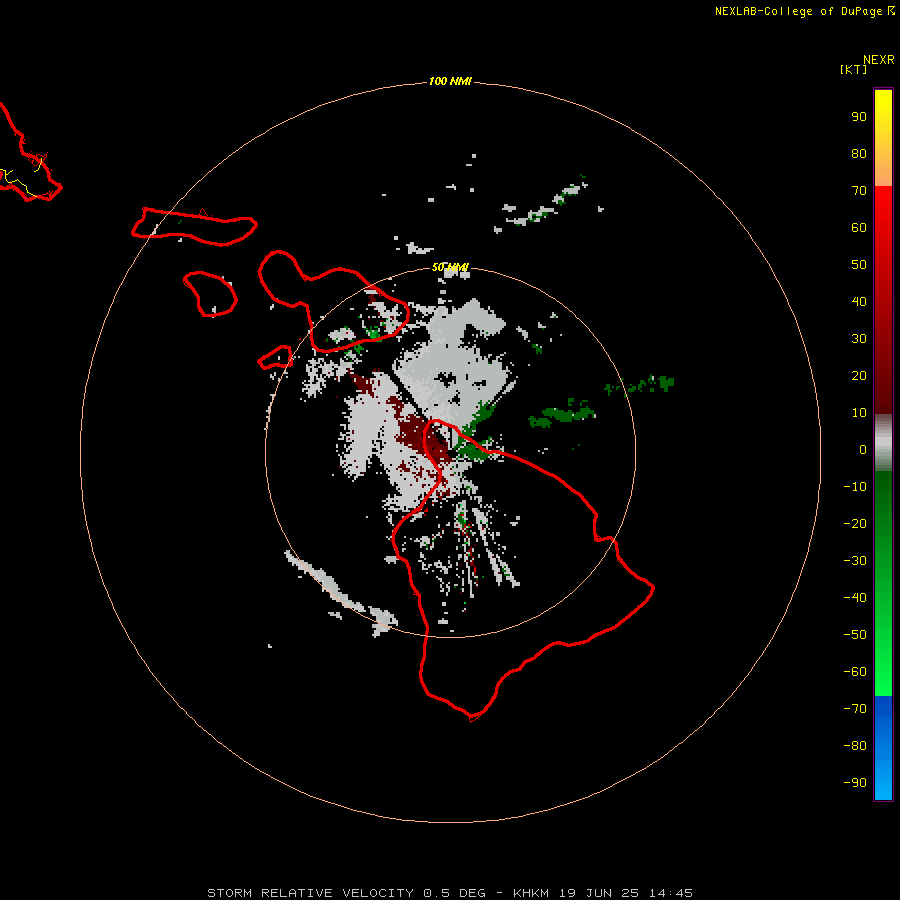Click the 0.5 DEG elevation angle text
The width and height of the screenshot is (900, 900).
tap(454, 893)
